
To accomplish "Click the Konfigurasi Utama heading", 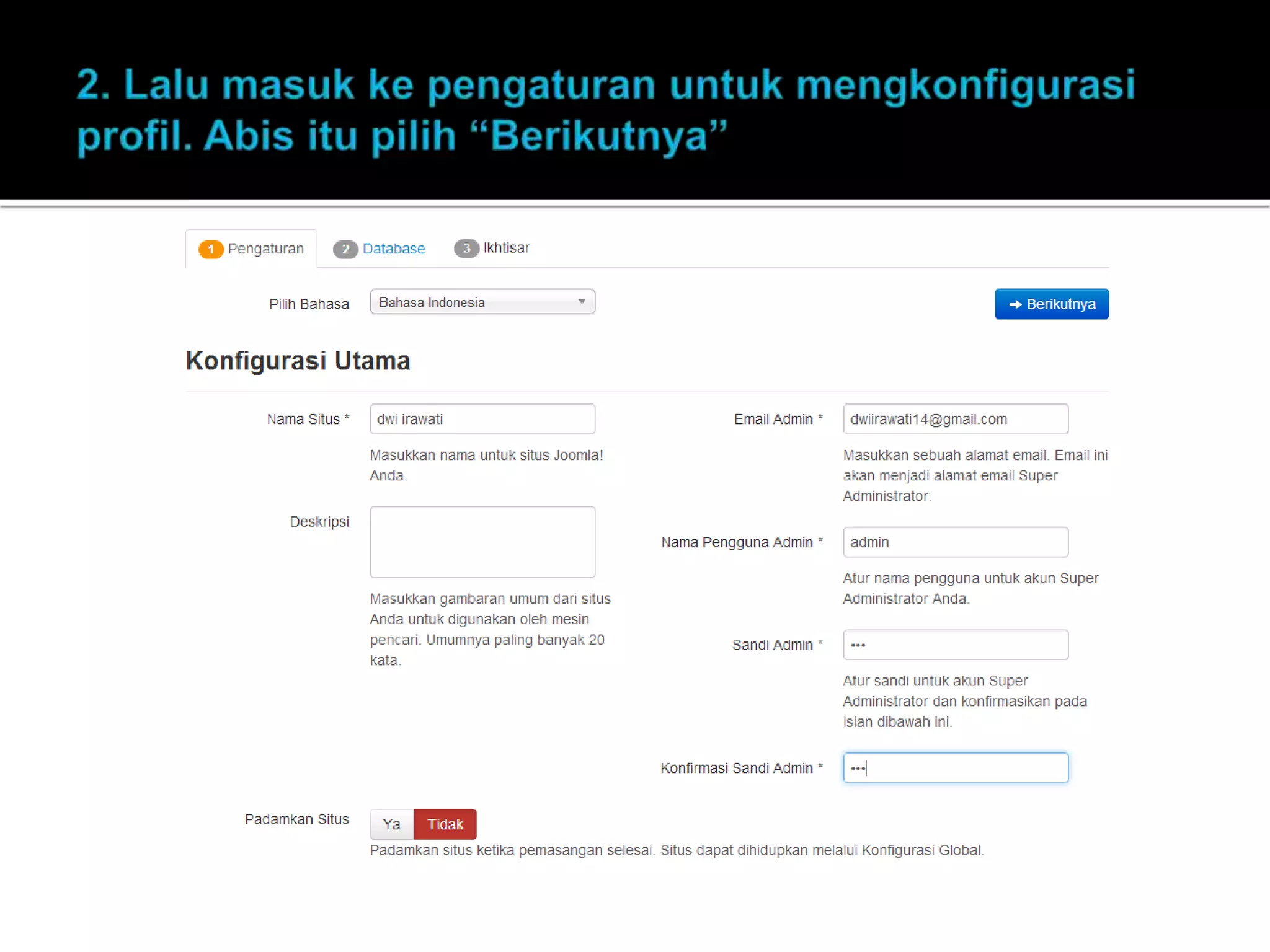I will (298, 361).
